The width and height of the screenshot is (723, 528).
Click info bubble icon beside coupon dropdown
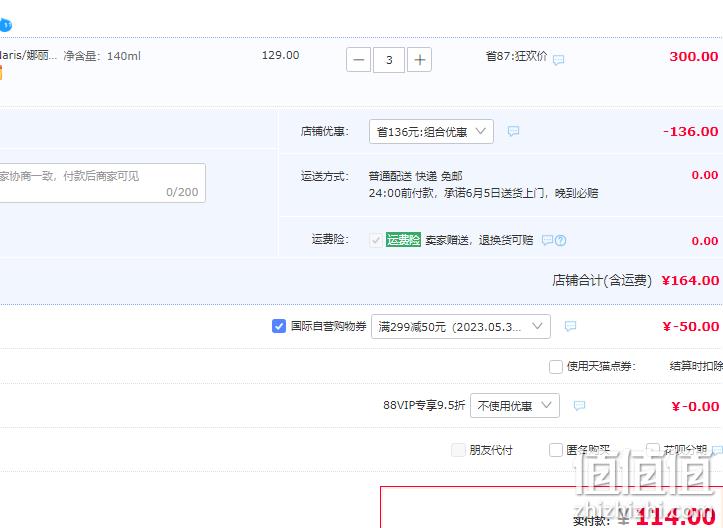570,326
